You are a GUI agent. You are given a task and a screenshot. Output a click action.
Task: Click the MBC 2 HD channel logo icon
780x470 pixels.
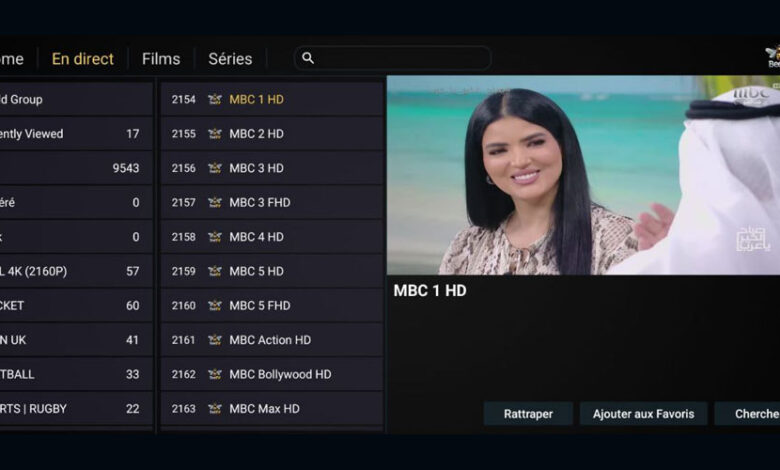pyautogui.click(x=214, y=134)
